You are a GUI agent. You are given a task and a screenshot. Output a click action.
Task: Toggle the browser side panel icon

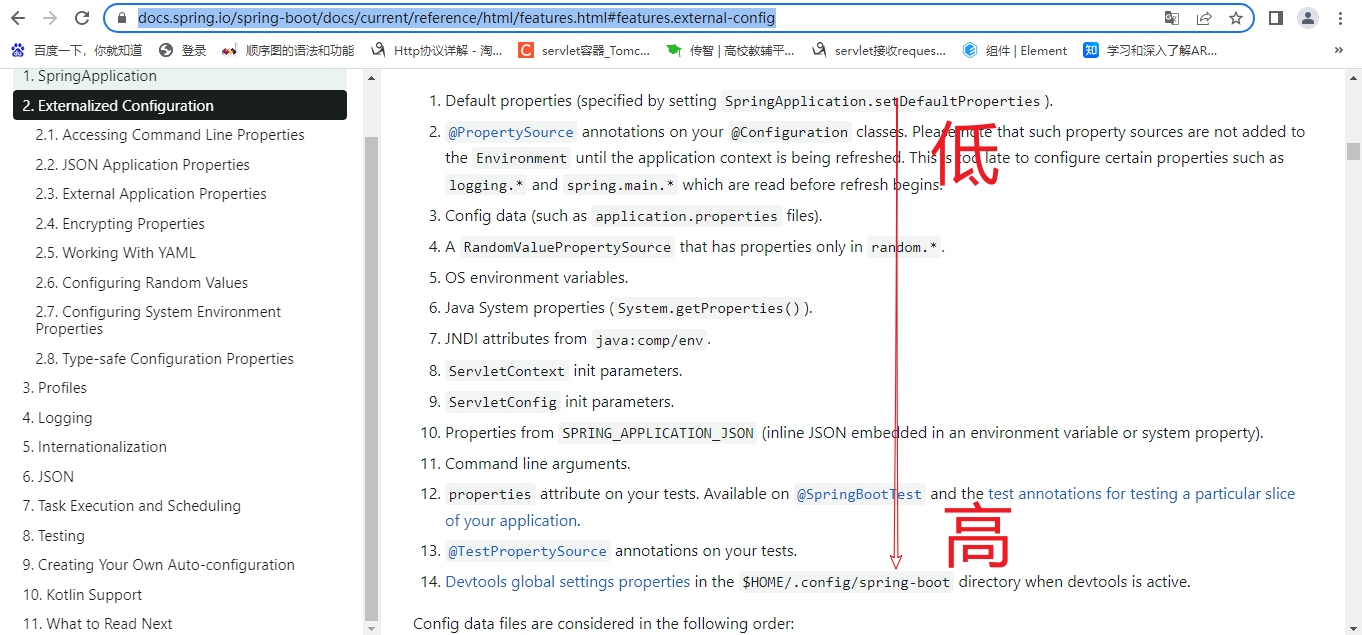click(1276, 18)
